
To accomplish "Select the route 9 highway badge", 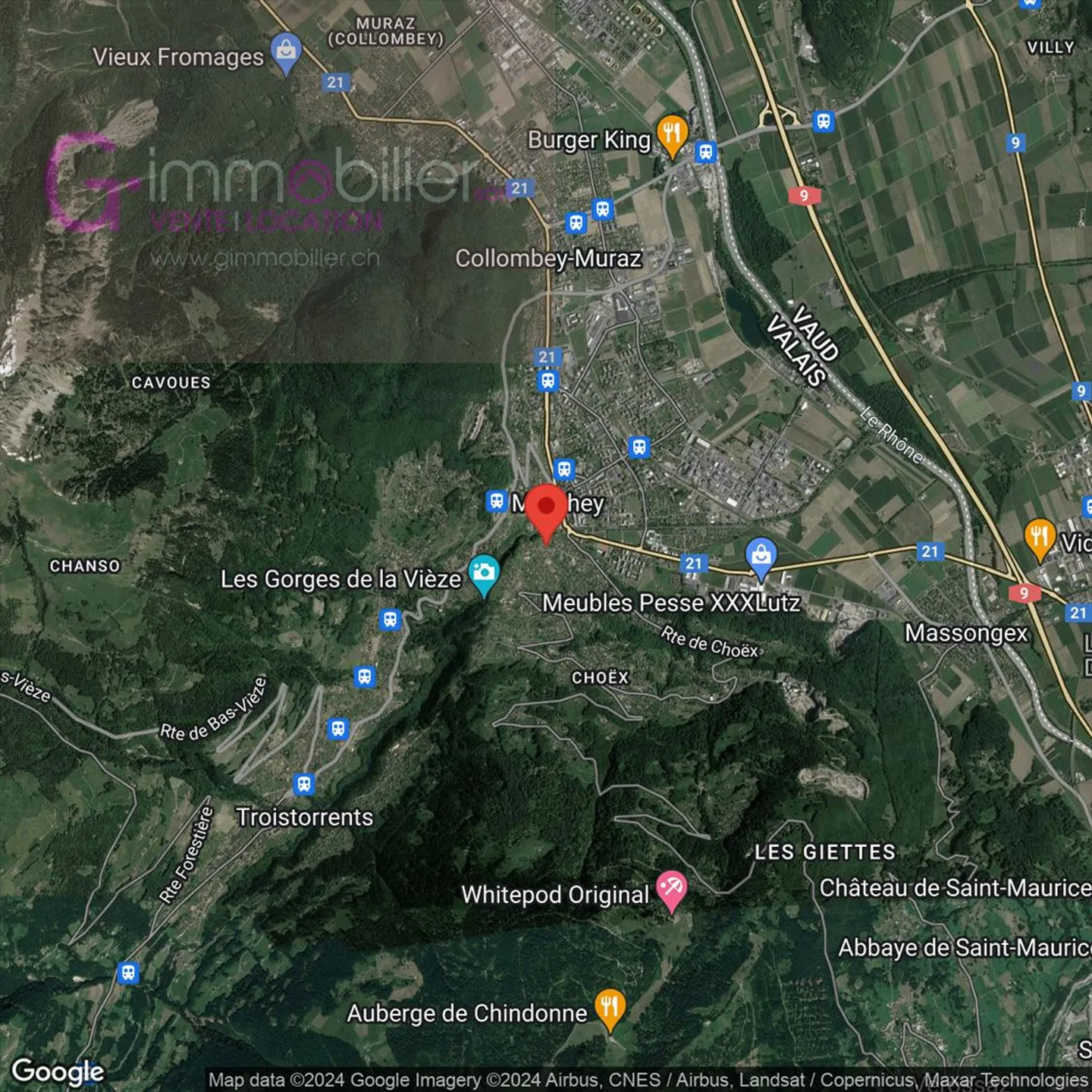I will coord(806,196).
